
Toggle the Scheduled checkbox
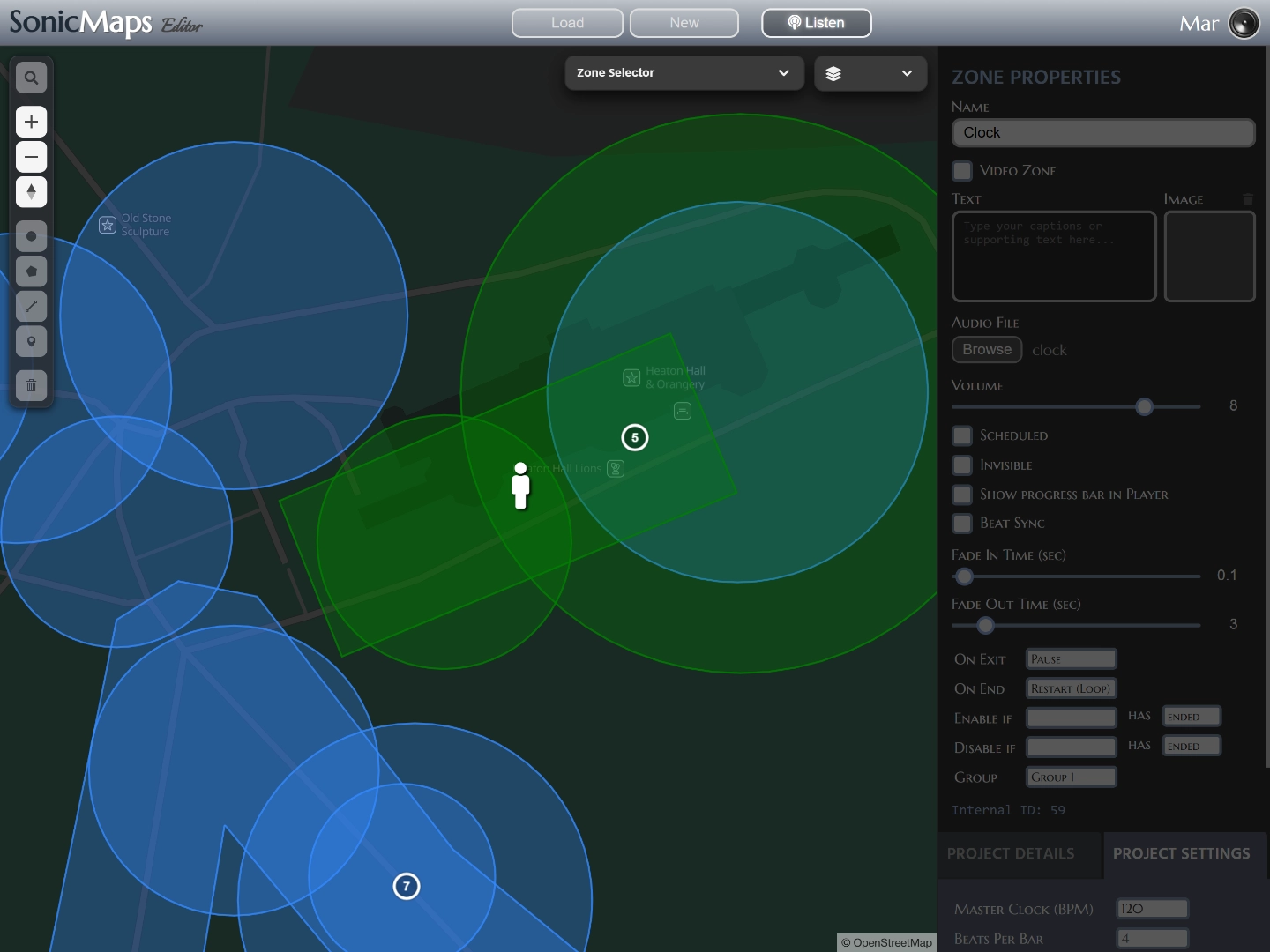click(x=962, y=435)
